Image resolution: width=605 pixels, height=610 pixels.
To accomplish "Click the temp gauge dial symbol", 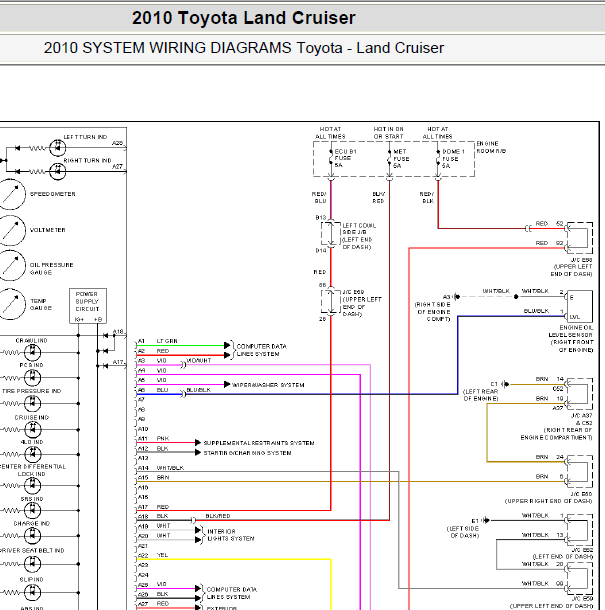I will click(11, 304).
